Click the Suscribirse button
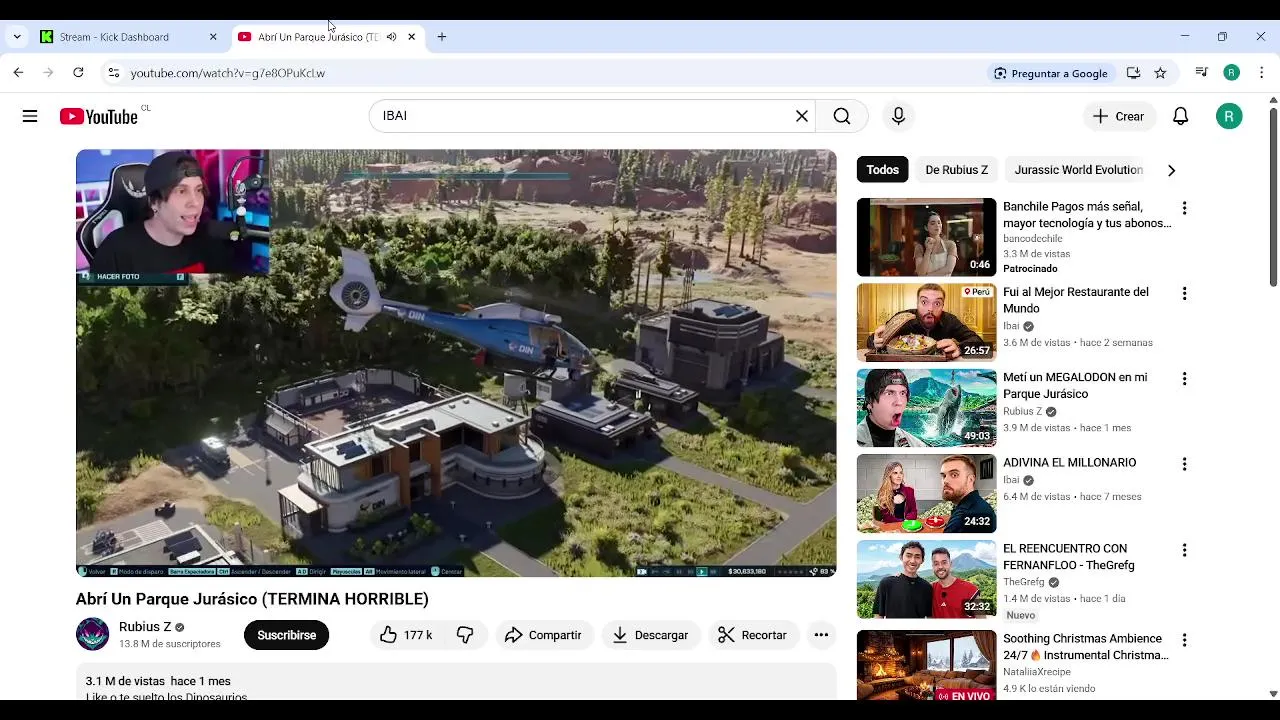1280x720 pixels. coord(286,635)
